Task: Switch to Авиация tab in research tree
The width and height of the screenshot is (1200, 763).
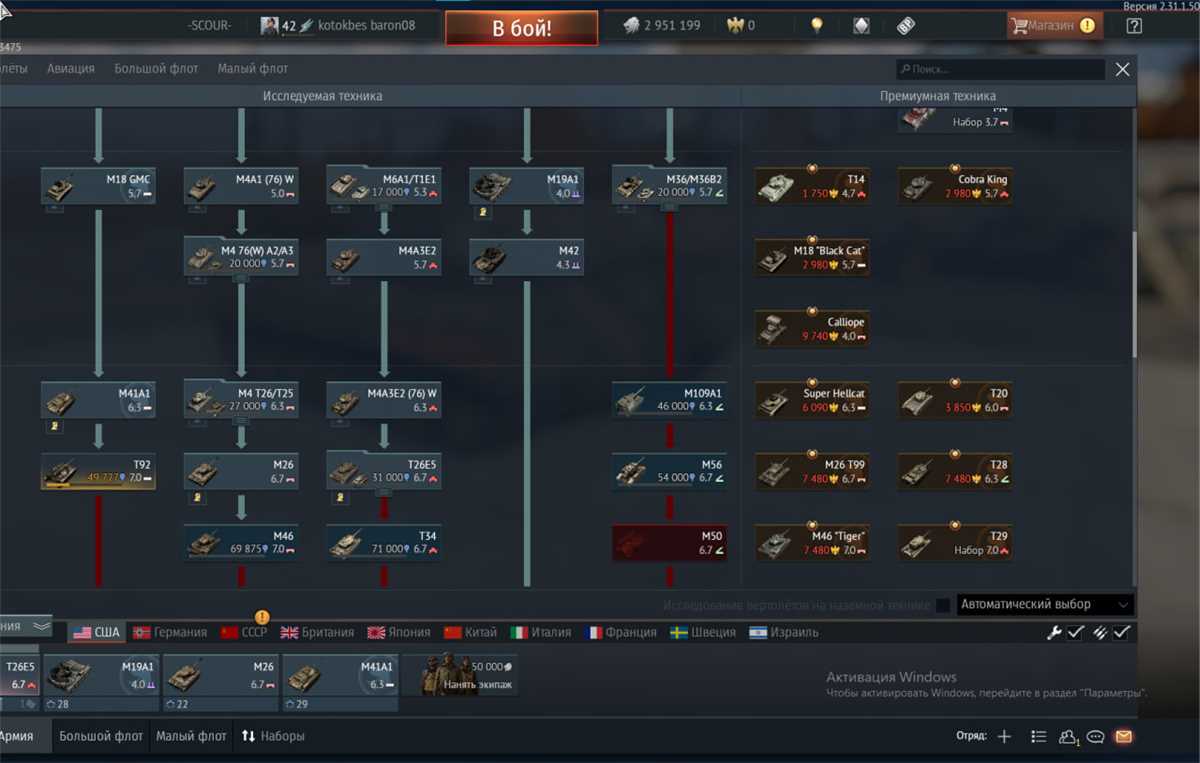Action: [70, 69]
